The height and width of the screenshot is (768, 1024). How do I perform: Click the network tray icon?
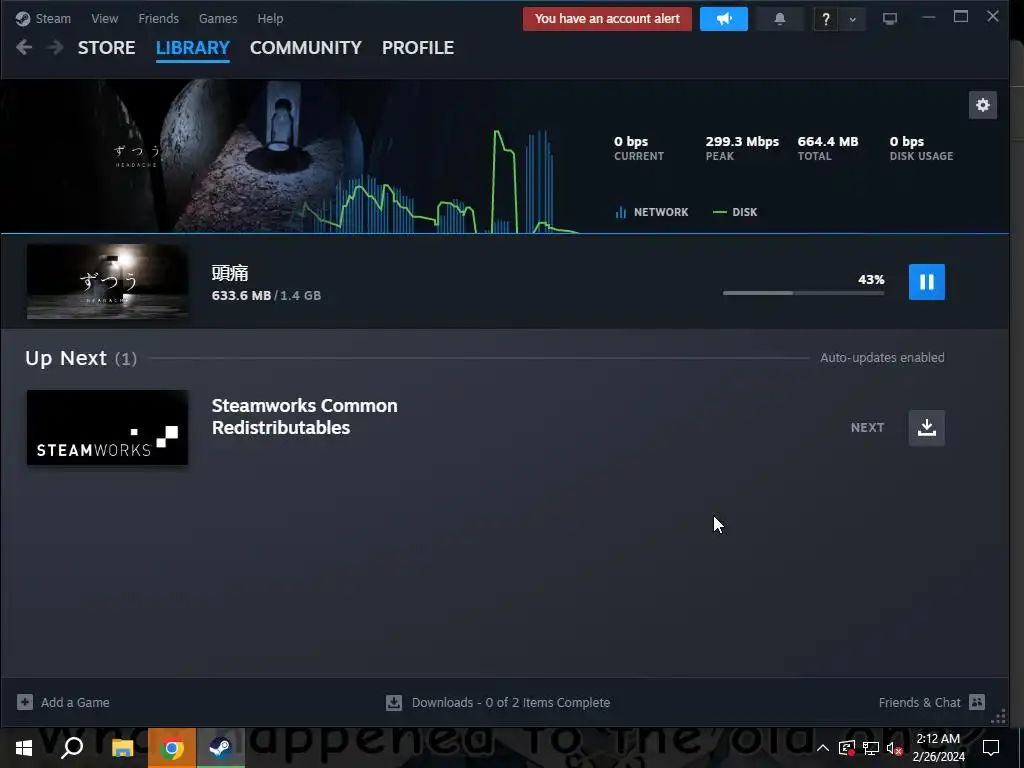coord(871,748)
